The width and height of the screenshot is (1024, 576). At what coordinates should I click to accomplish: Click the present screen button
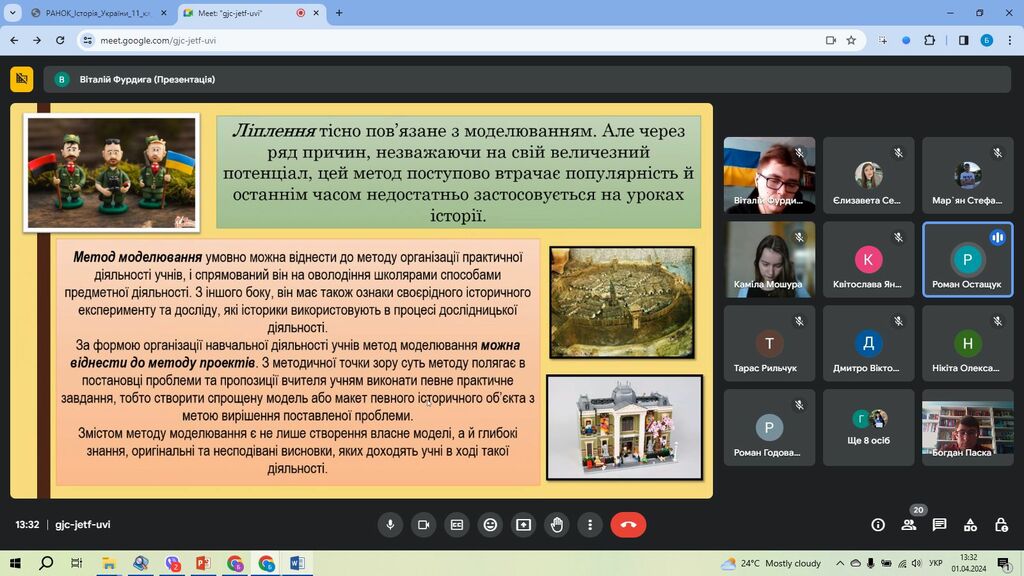523,524
